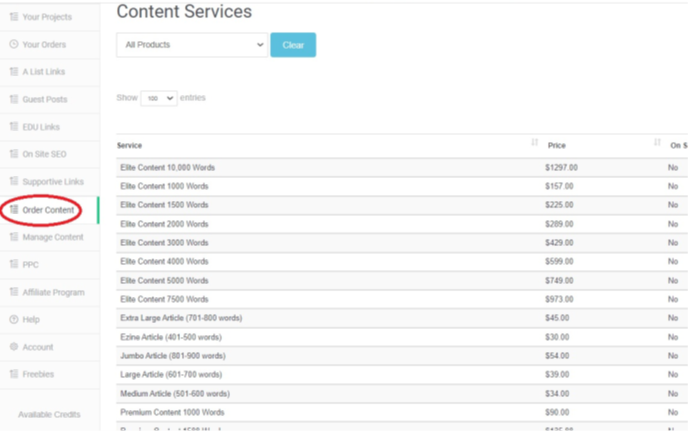Click the Freebies sidebar icon
The image size is (689, 431).
tap(13, 374)
